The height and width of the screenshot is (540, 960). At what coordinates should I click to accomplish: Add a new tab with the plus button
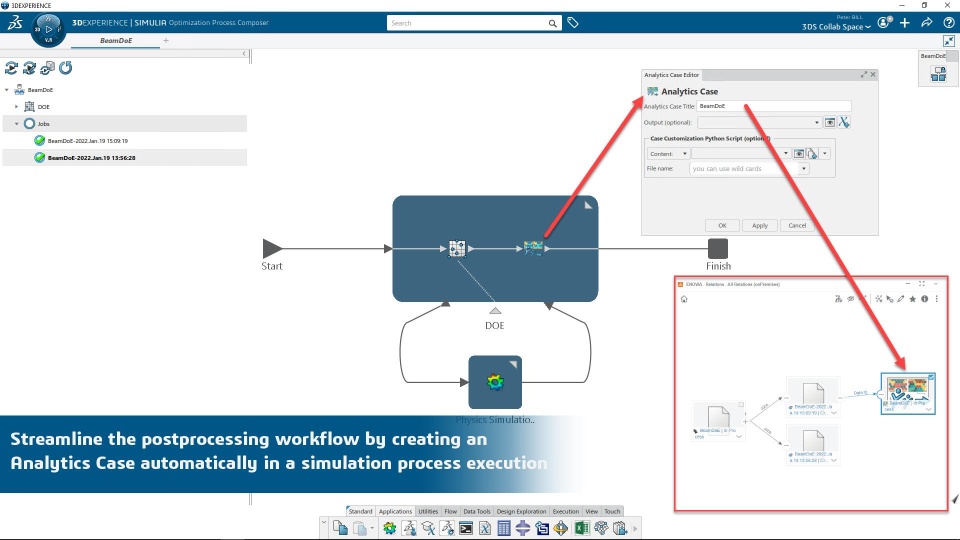[165, 40]
